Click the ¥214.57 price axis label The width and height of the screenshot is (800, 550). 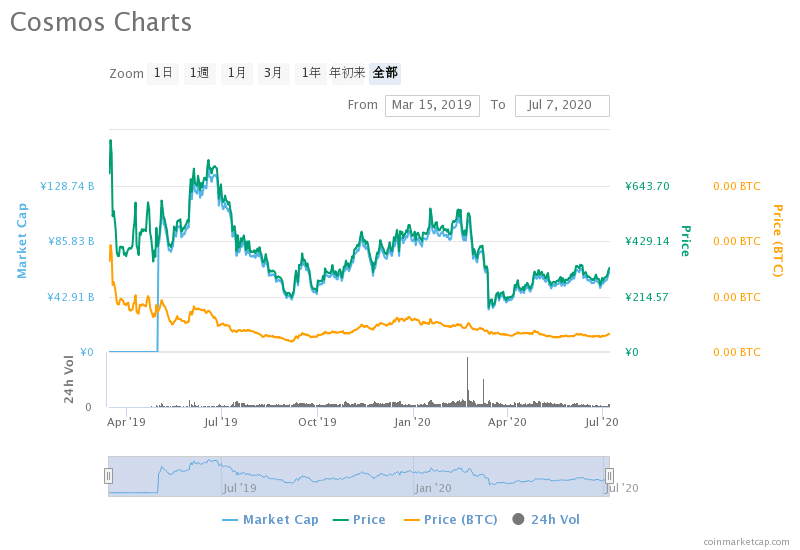tap(647, 297)
